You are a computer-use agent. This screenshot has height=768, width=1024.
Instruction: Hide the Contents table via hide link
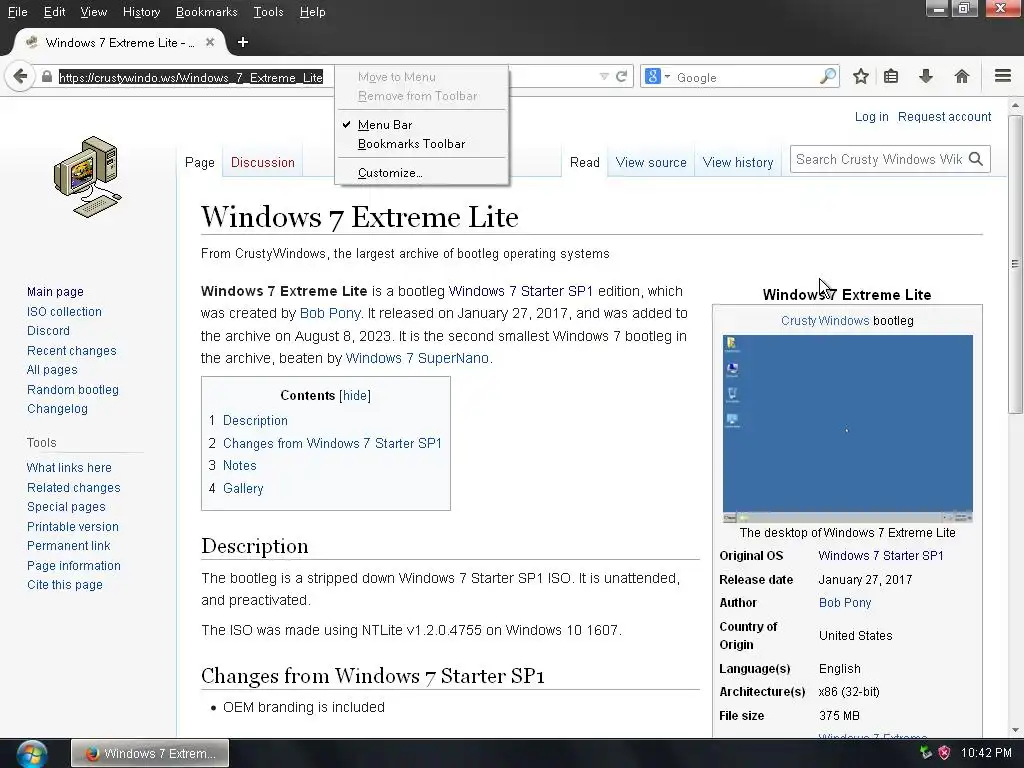click(x=355, y=396)
